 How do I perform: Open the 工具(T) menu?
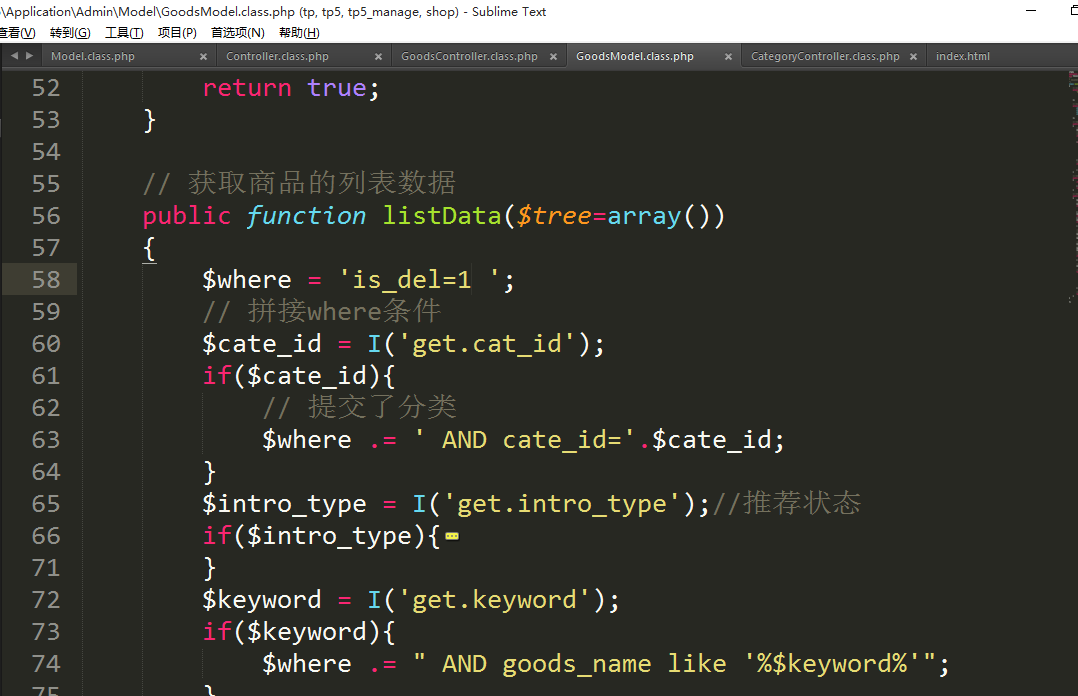(x=124, y=33)
